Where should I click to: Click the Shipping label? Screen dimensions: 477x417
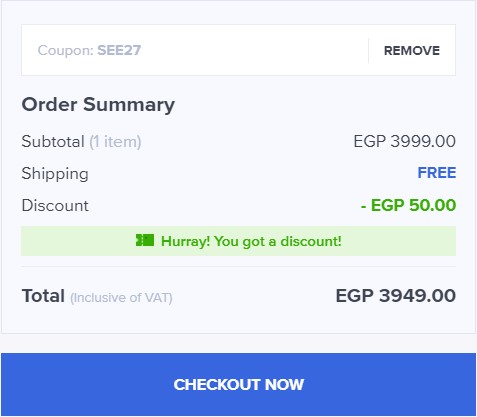[x=55, y=174]
